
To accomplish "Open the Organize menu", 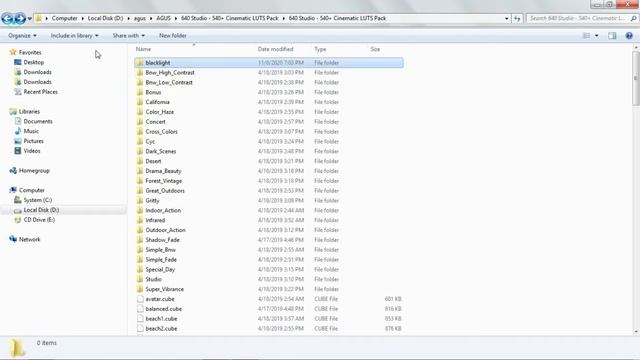I will tap(22, 36).
